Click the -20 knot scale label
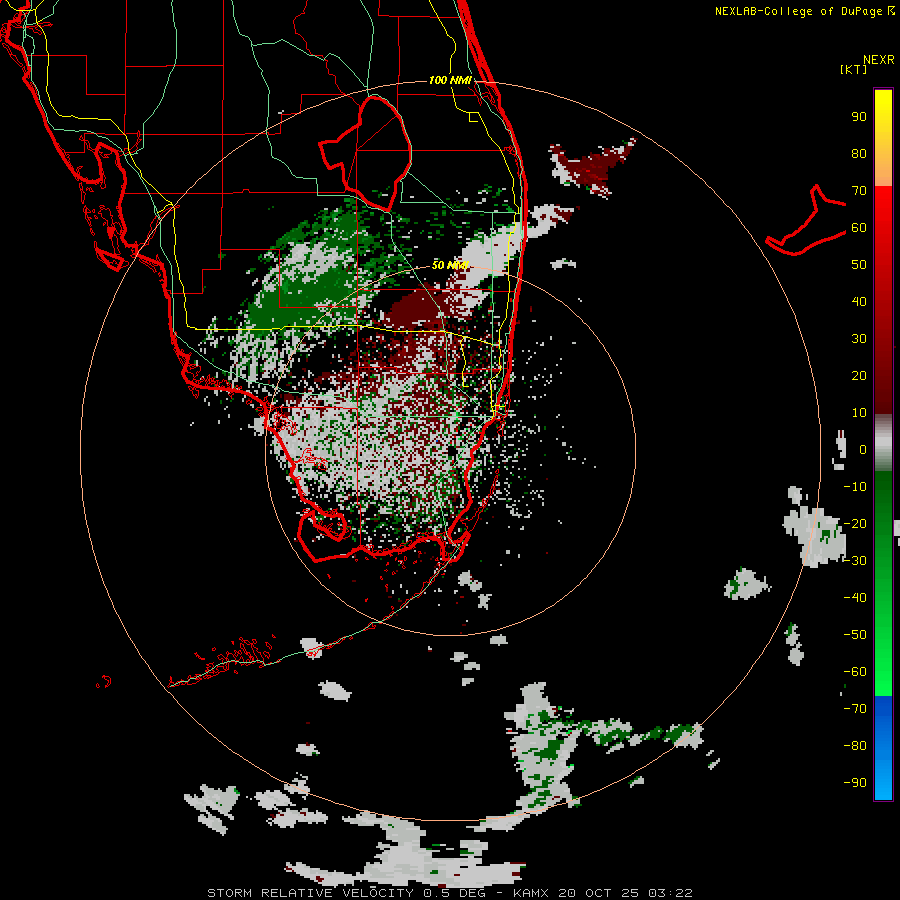Viewport: 900px width, 900px height. (x=855, y=523)
